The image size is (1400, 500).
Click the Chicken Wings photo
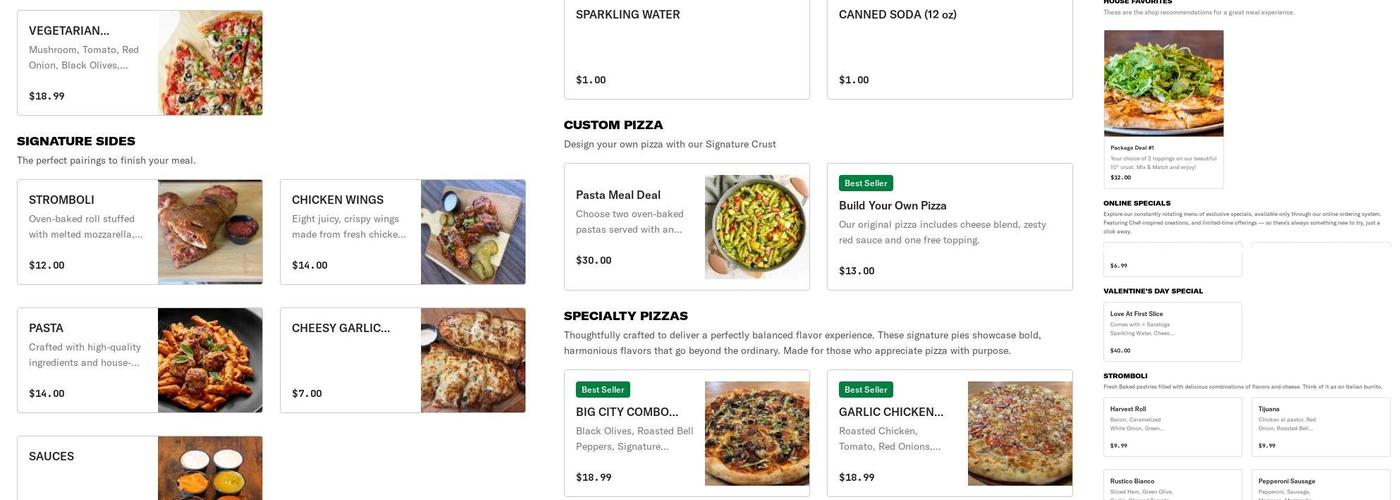point(473,232)
